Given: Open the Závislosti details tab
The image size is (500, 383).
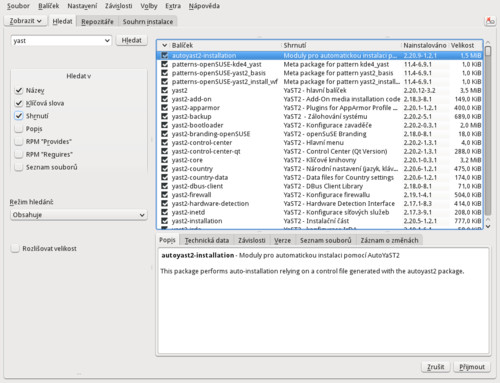Looking at the screenshot, I should [252, 240].
